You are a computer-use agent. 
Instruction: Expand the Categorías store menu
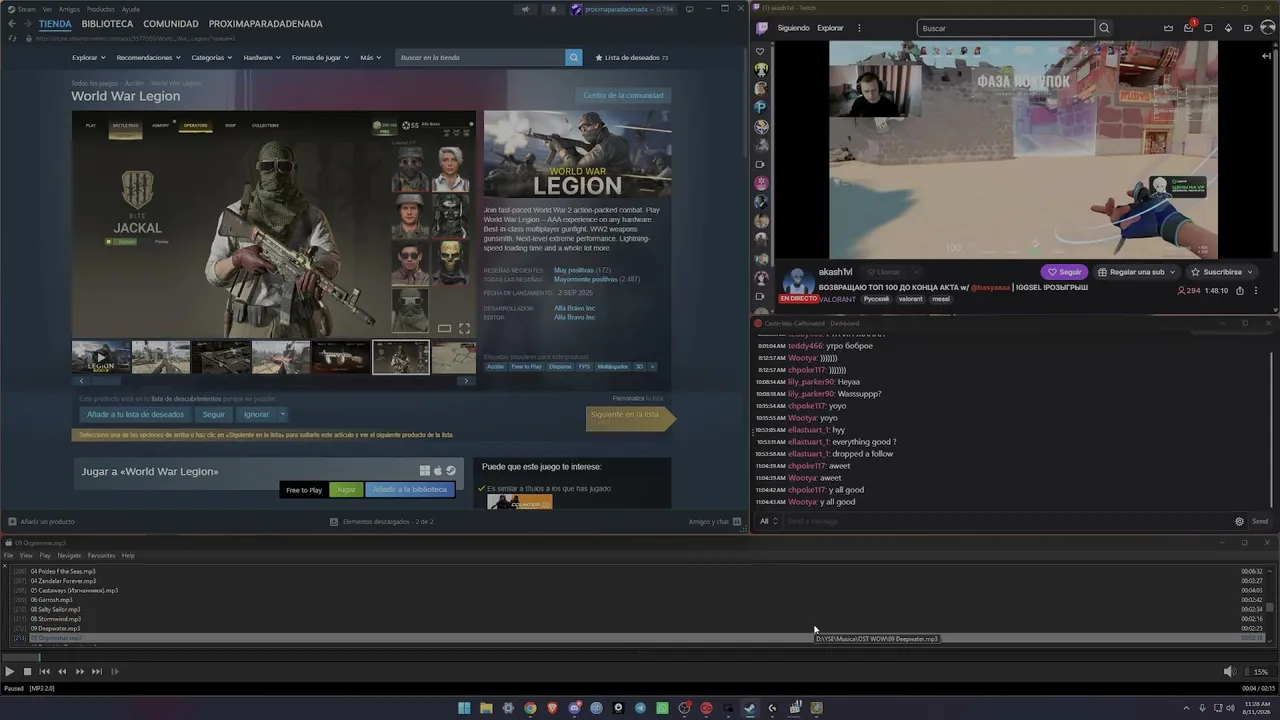[x=212, y=58]
